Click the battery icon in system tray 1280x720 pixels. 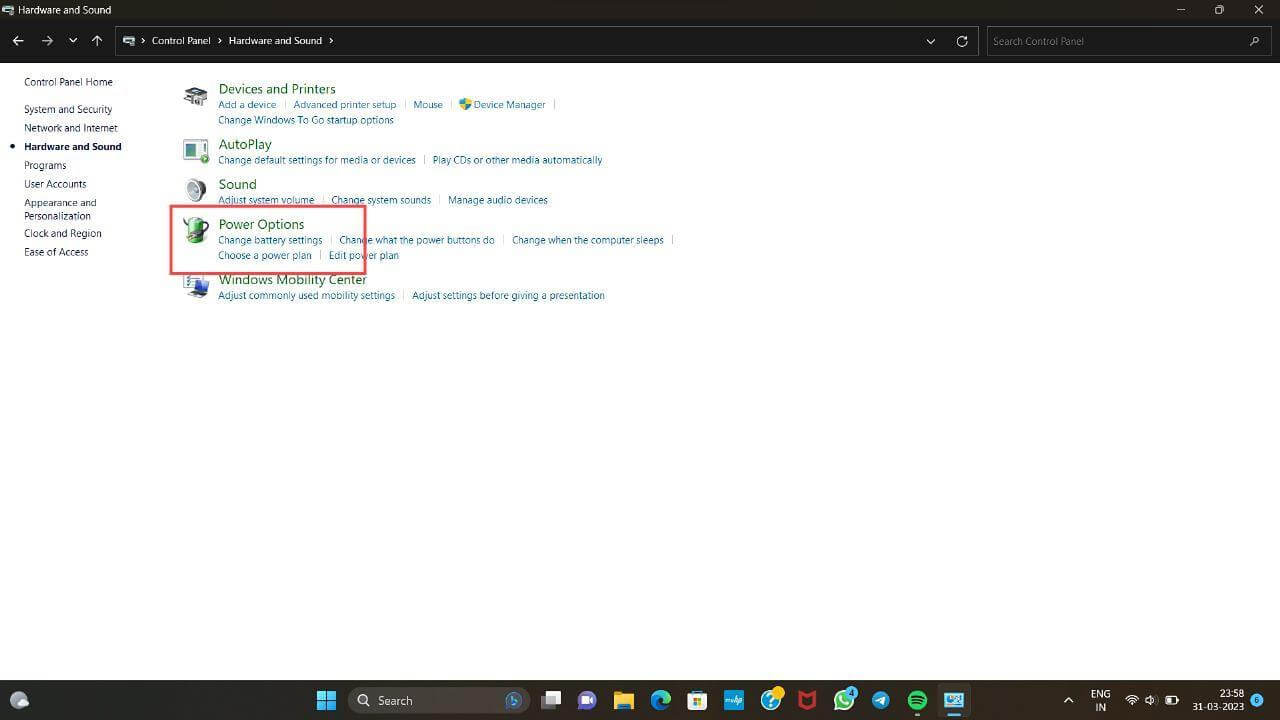(x=1172, y=700)
